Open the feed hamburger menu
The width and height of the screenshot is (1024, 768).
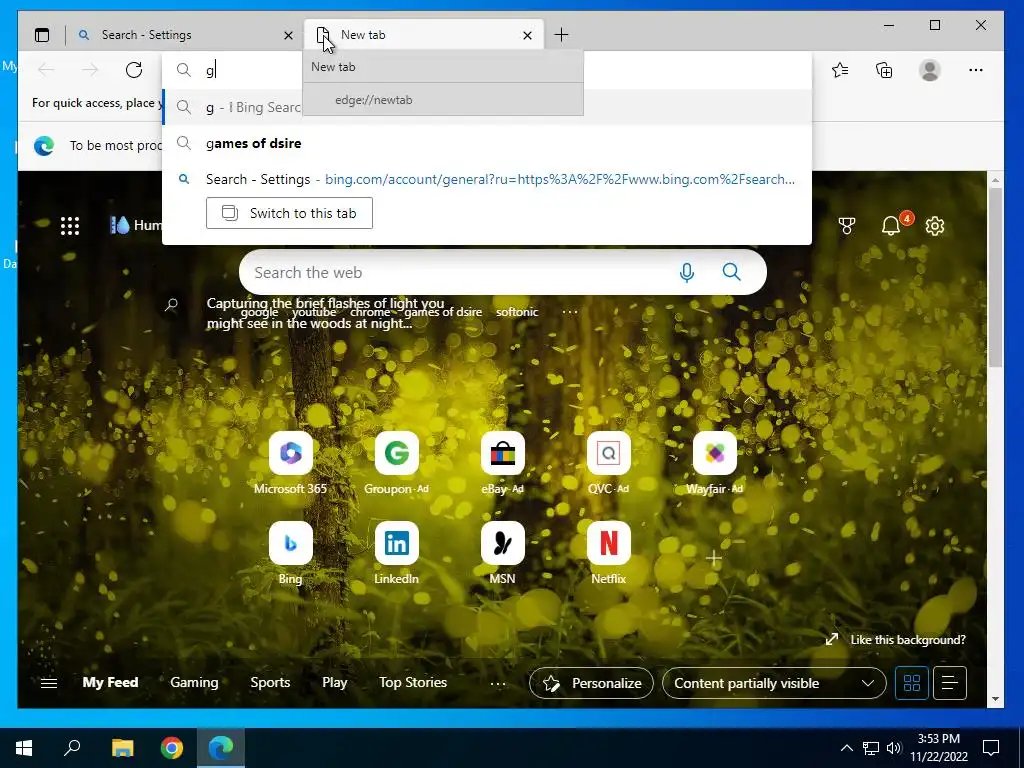click(49, 683)
